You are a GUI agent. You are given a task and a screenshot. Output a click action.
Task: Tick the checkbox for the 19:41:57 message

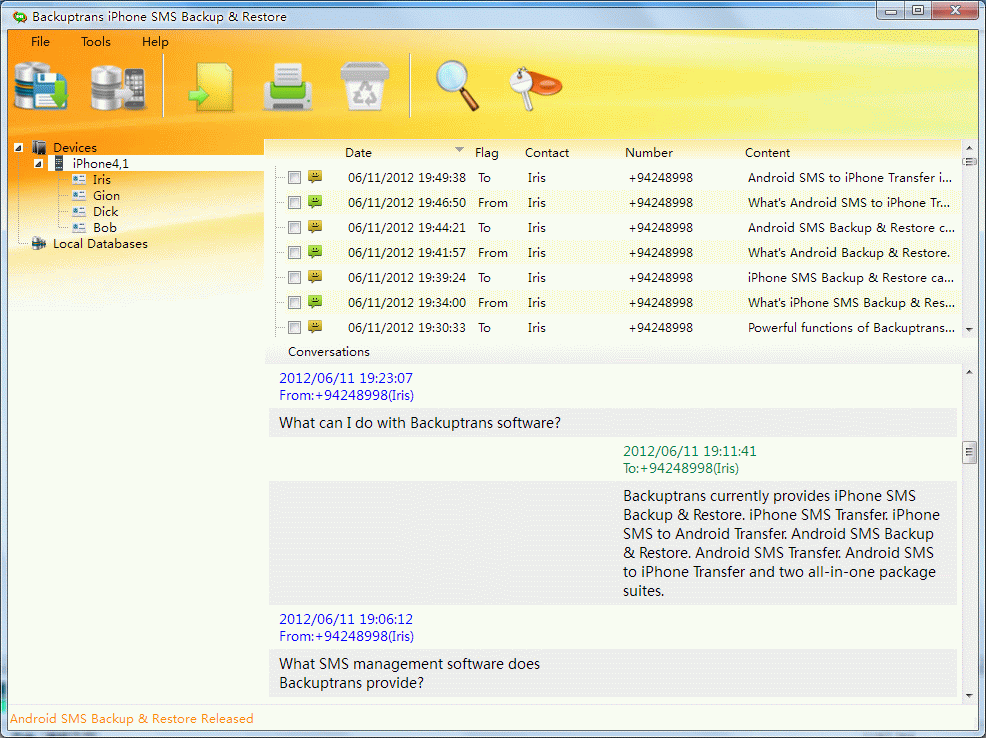click(293, 252)
